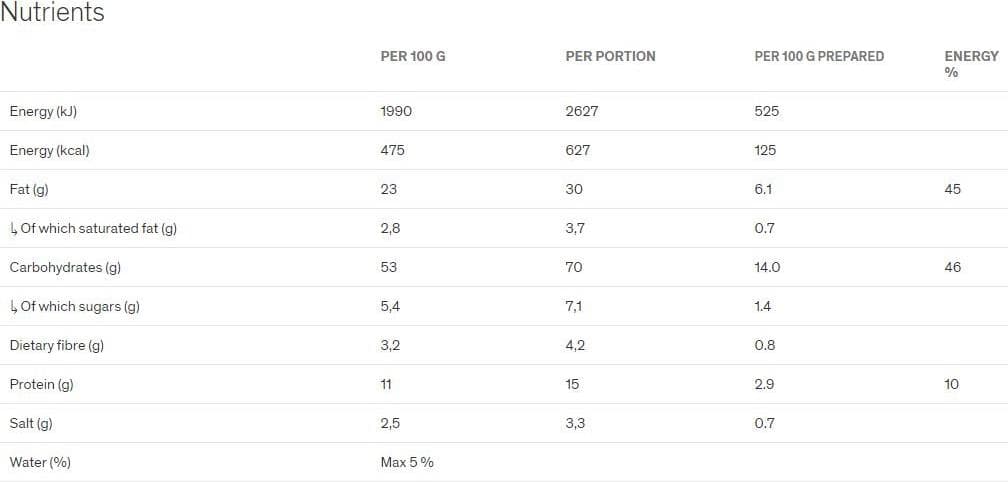This screenshot has width=1008, height=482.
Task: Click the protein energy percentage 10
Action: point(951,385)
